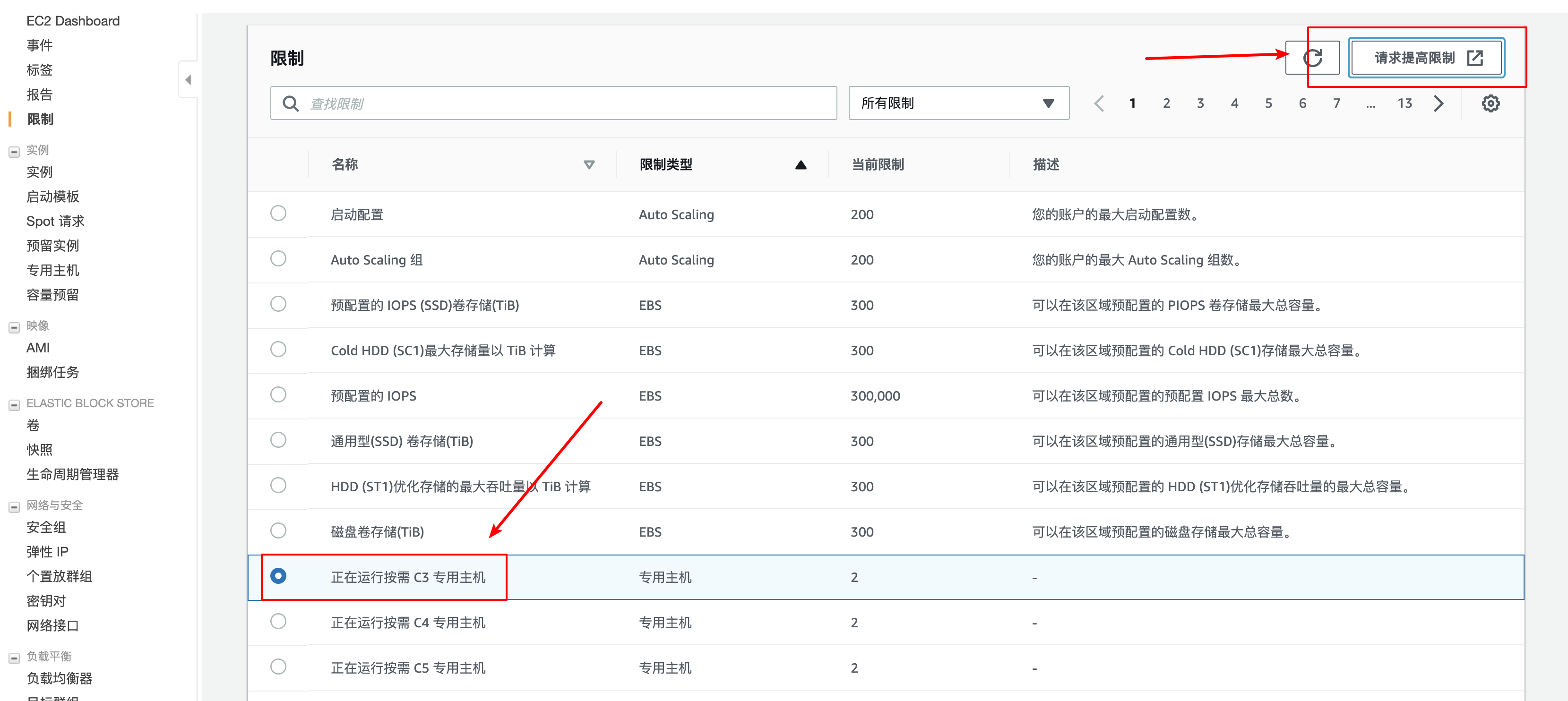Screen dimensions: 1568x701
Task: Select the 启动配置 radio button
Action: pyautogui.click(x=278, y=213)
